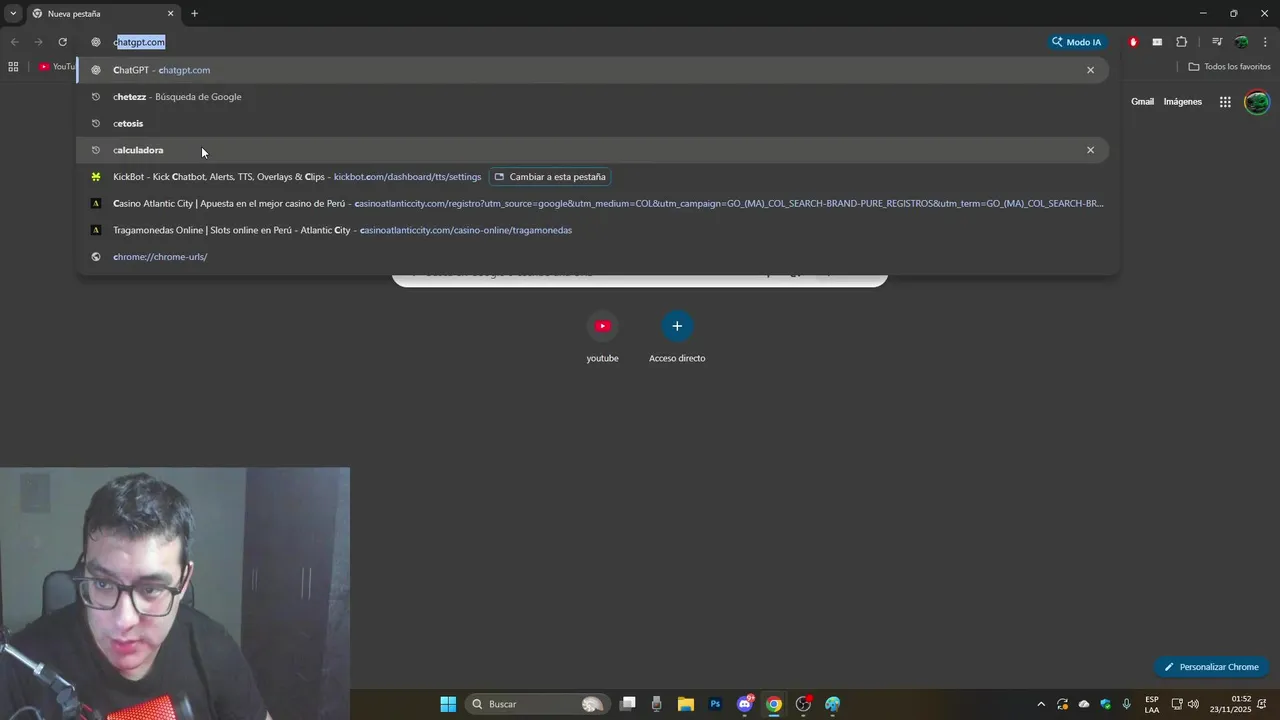Open the Google account avatar

click(1257, 102)
